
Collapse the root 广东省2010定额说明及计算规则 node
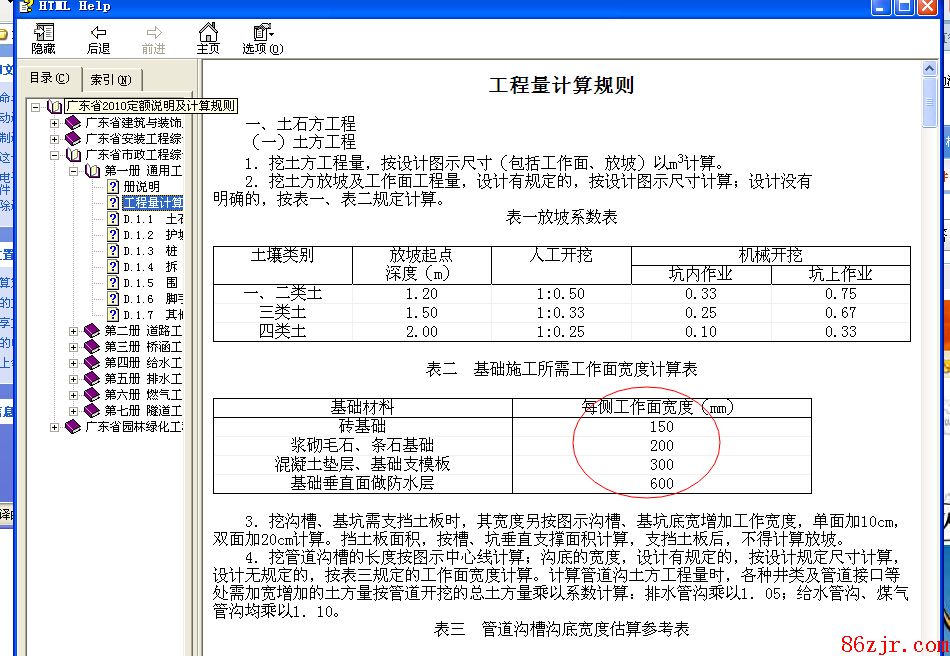click(x=35, y=106)
